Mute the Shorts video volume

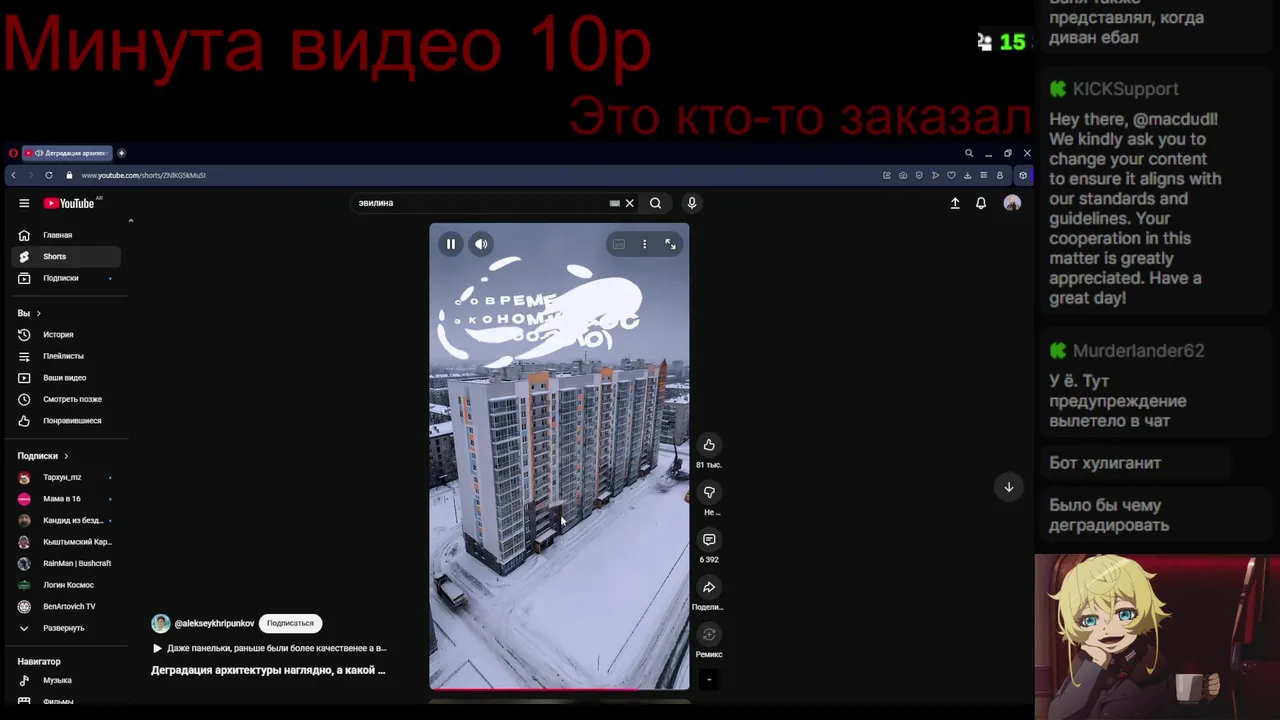pyautogui.click(x=481, y=244)
